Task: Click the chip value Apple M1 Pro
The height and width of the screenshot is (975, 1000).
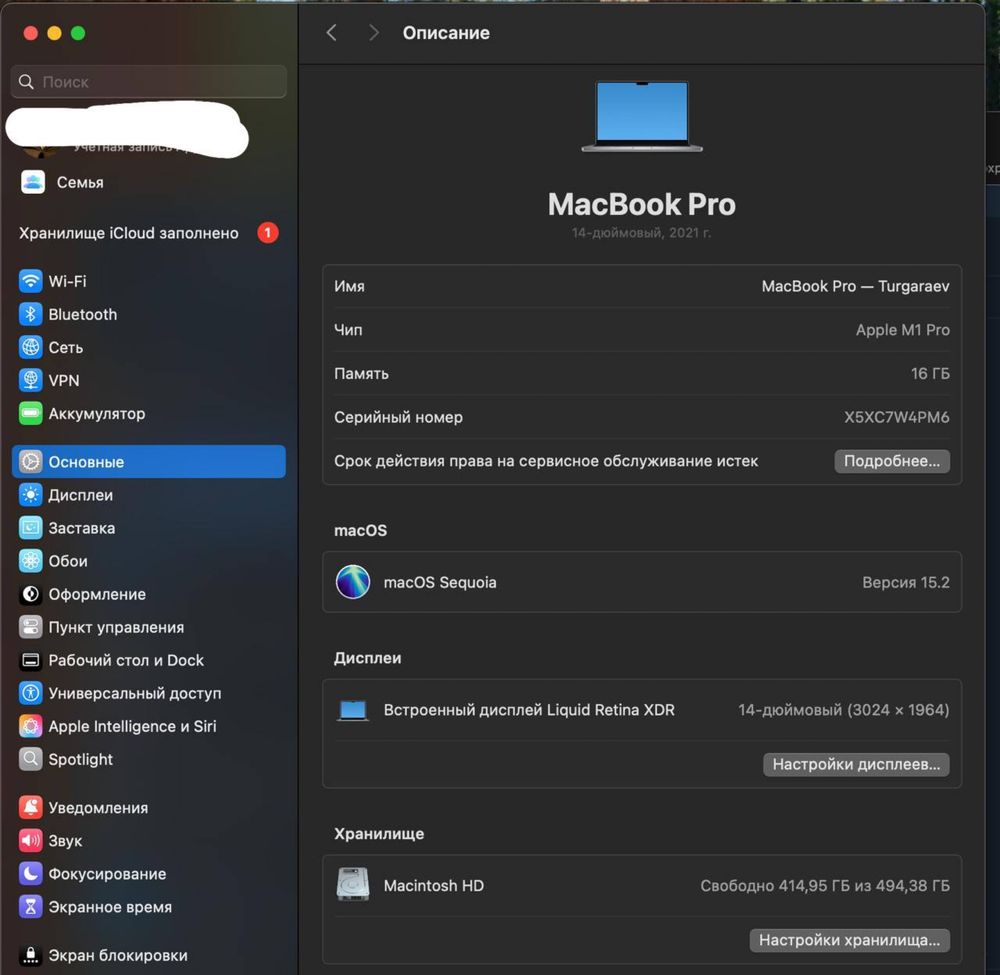Action: pos(902,330)
